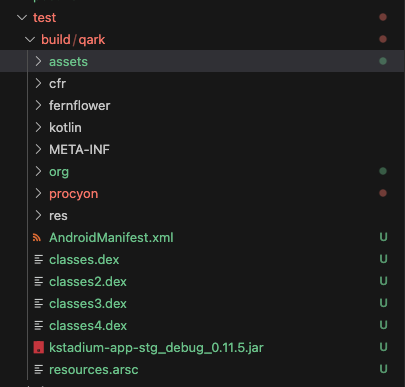Image resolution: width=405 pixels, height=387 pixels.
Task: Click the U badge on AndroidManifest.xml row
Action: pyautogui.click(x=383, y=237)
